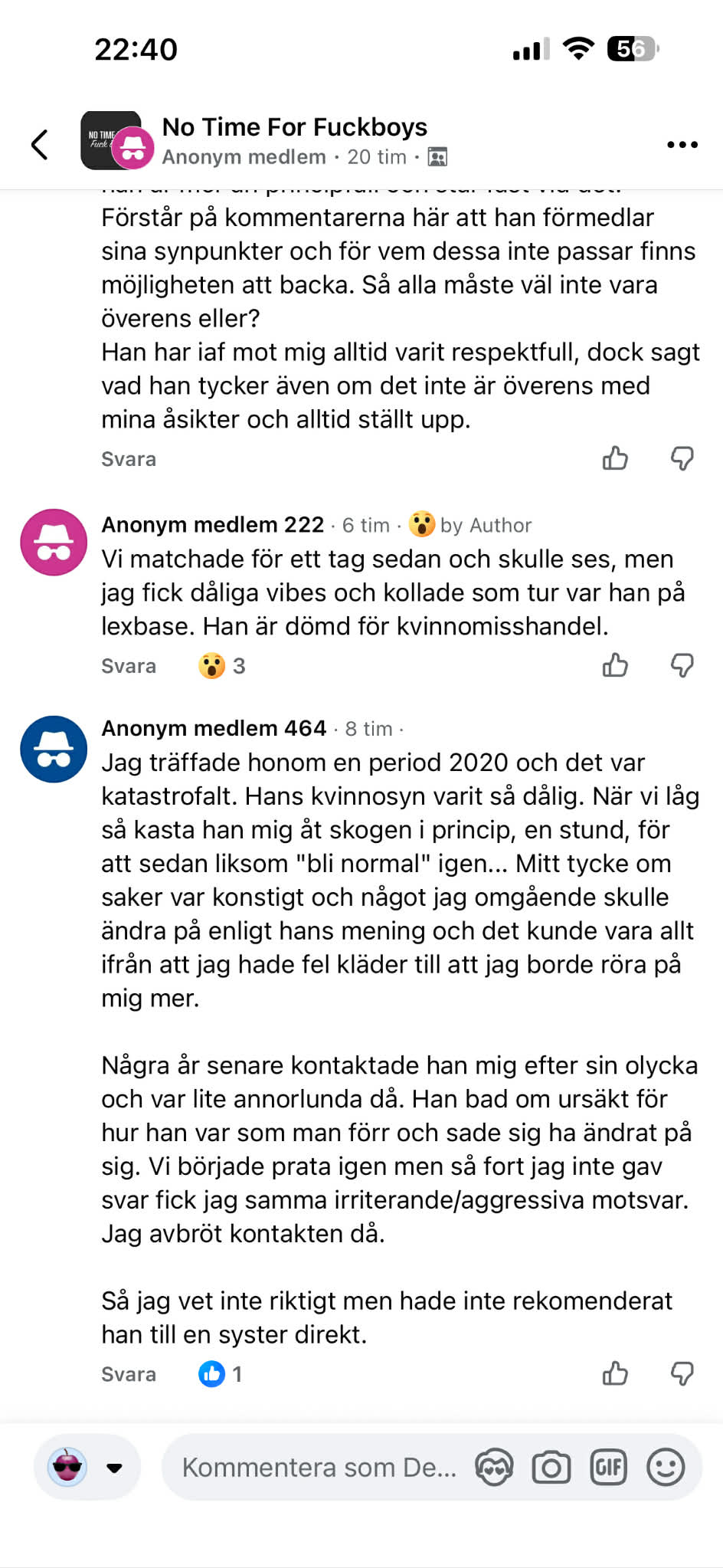View the 3 wow reactions on comment

[222, 666]
